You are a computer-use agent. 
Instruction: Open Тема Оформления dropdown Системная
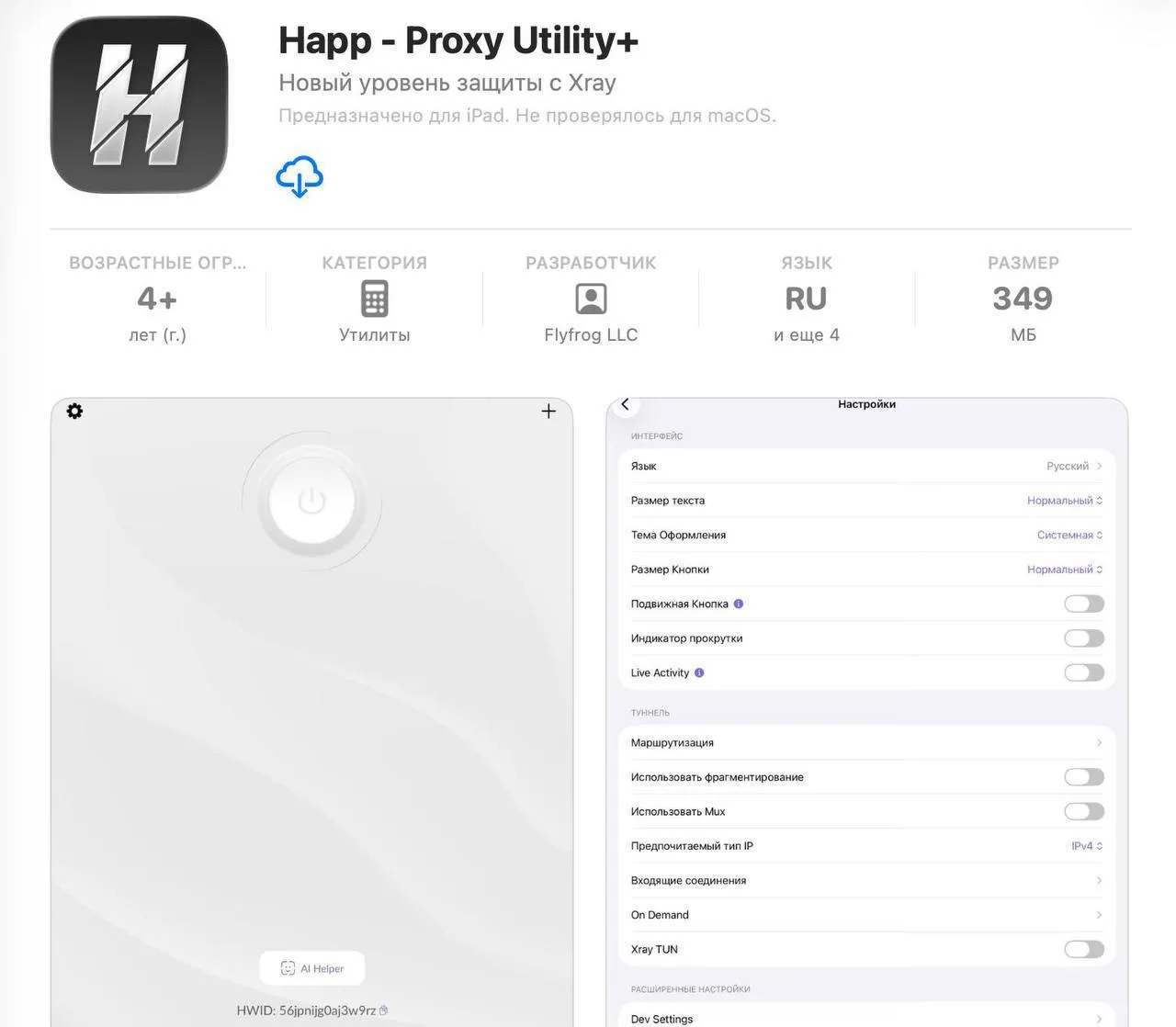[1069, 535]
